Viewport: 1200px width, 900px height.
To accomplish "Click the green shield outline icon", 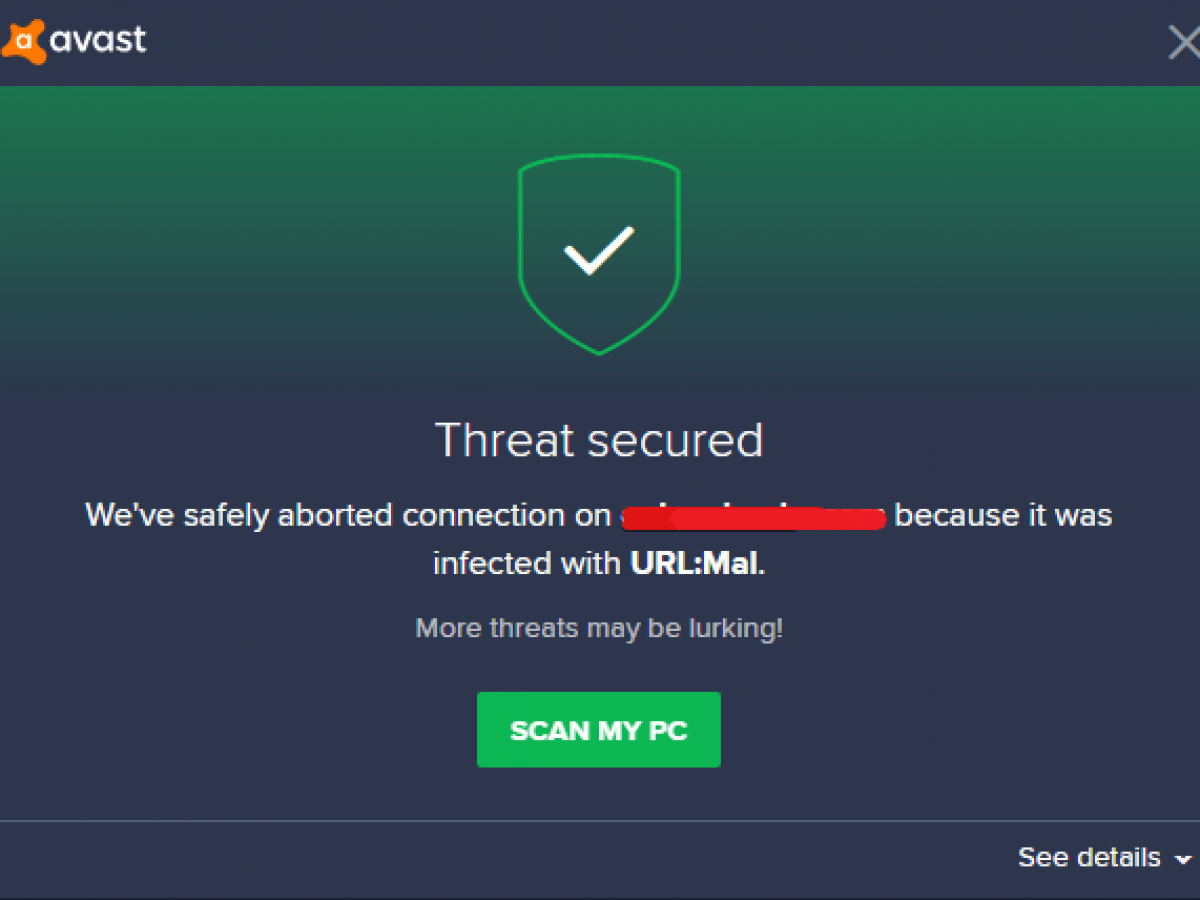I will [x=599, y=254].
